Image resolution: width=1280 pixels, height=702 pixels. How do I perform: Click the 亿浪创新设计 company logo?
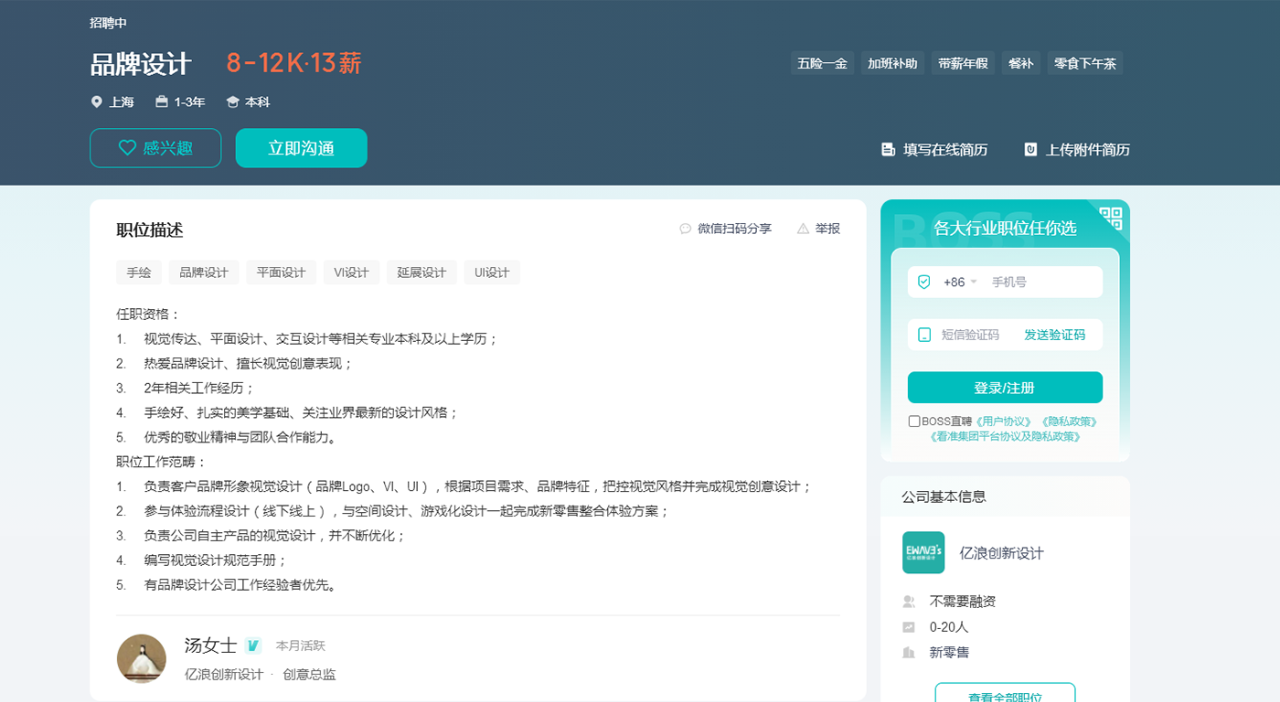pyautogui.click(x=923, y=553)
